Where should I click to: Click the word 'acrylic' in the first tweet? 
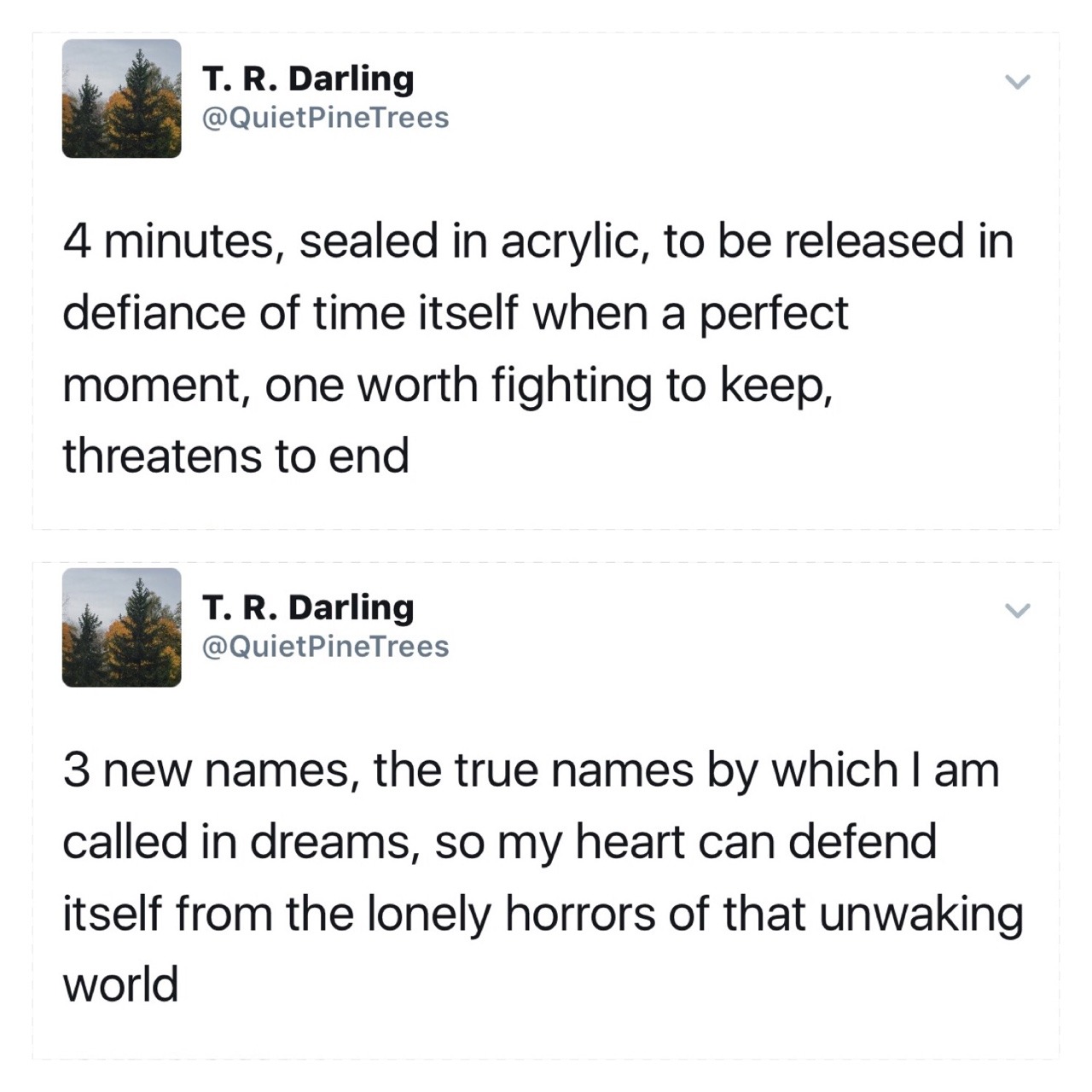coord(573,241)
